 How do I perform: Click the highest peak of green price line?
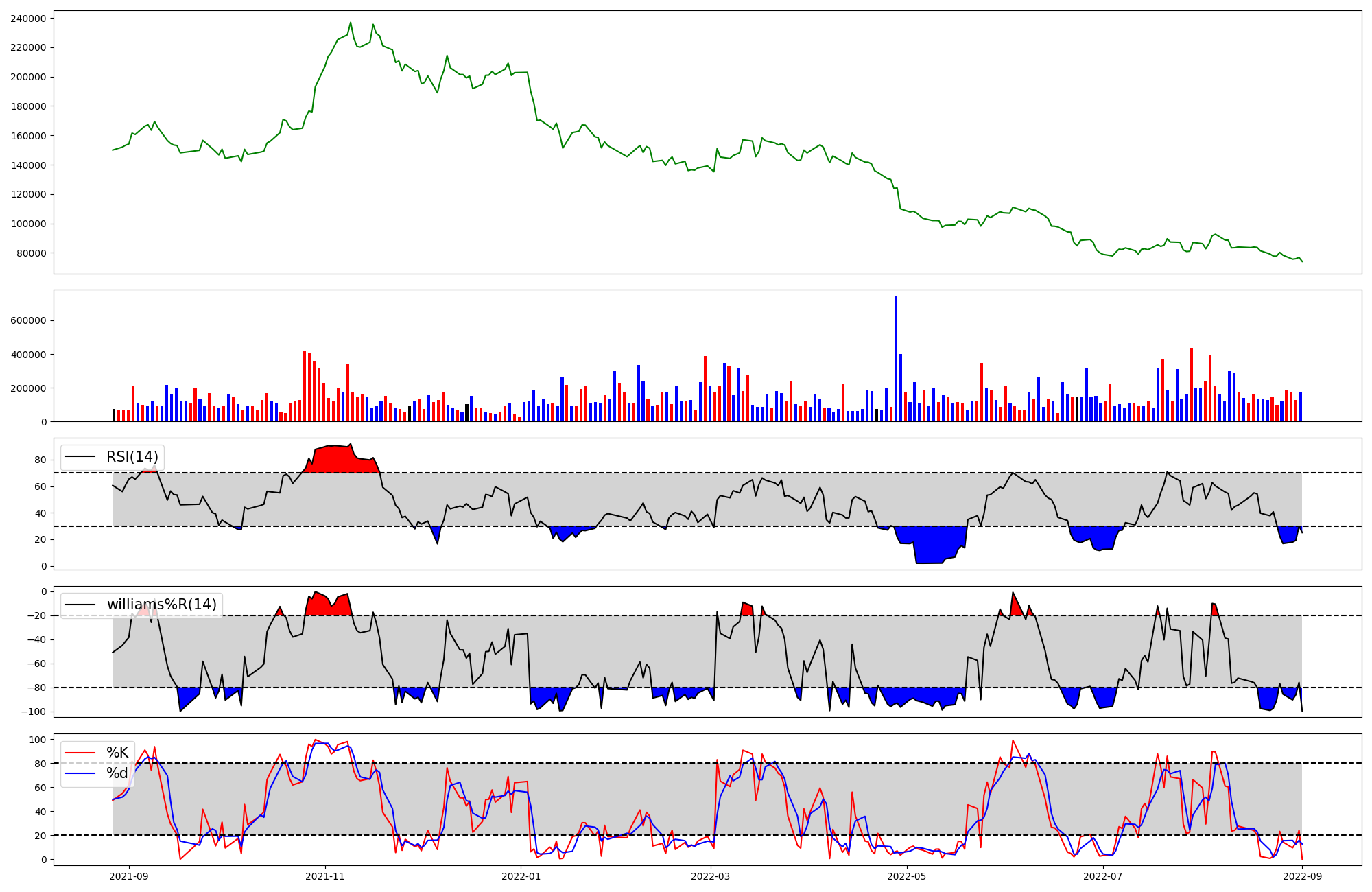pyautogui.click(x=351, y=23)
